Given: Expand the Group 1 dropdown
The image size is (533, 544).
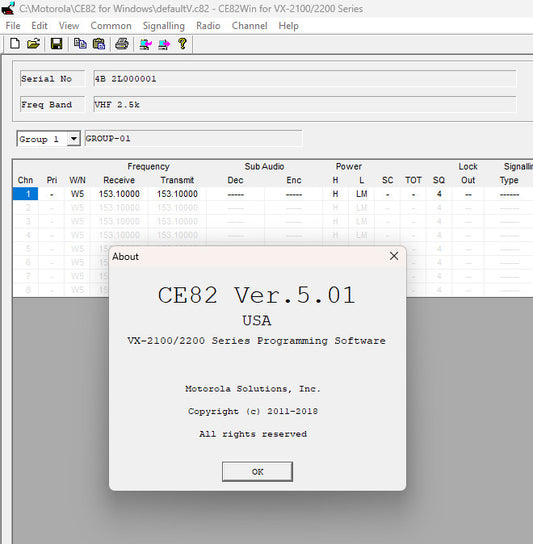Looking at the screenshot, I should pyautogui.click(x=74, y=139).
